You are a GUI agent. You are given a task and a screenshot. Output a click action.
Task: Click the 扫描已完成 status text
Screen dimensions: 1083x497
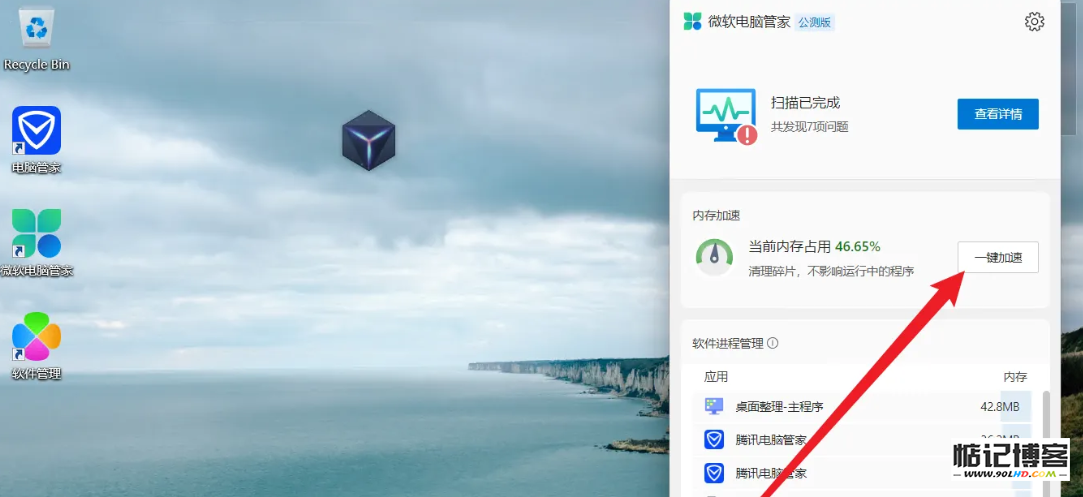(x=805, y=103)
